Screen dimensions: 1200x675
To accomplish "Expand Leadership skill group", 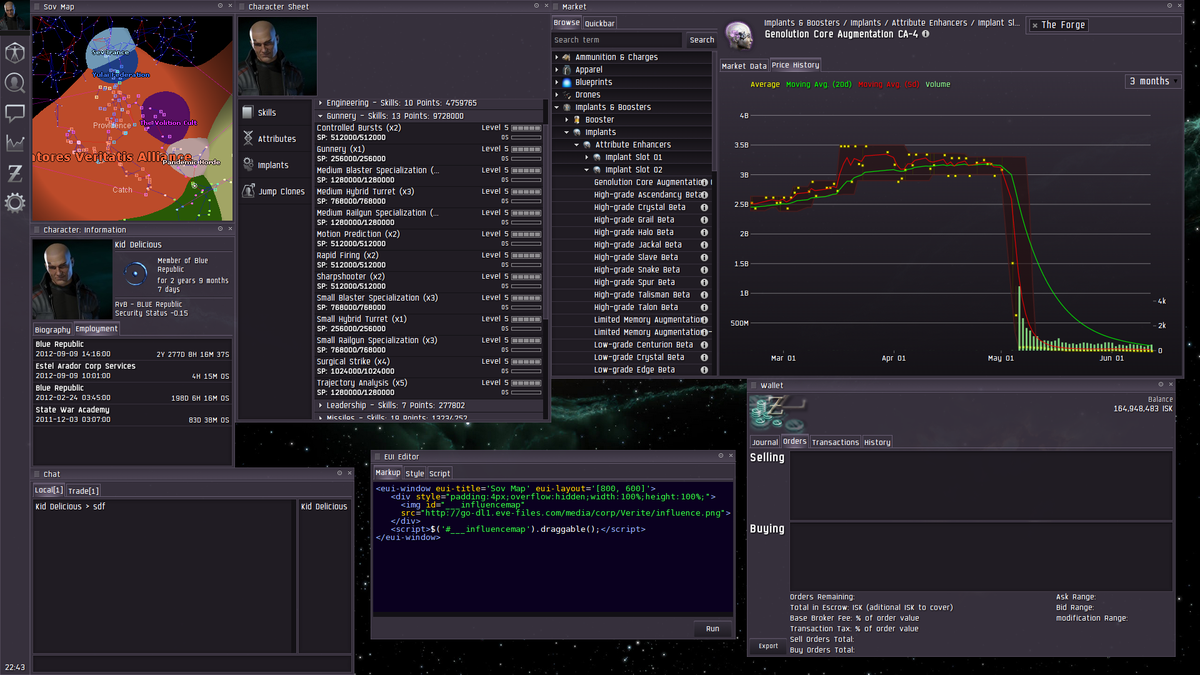I will 320,405.
